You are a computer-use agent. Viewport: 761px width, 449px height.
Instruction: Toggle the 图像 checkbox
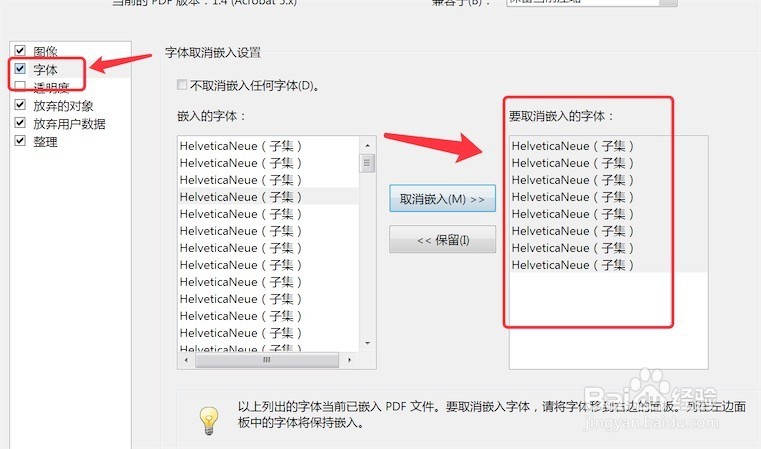(x=20, y=50)
